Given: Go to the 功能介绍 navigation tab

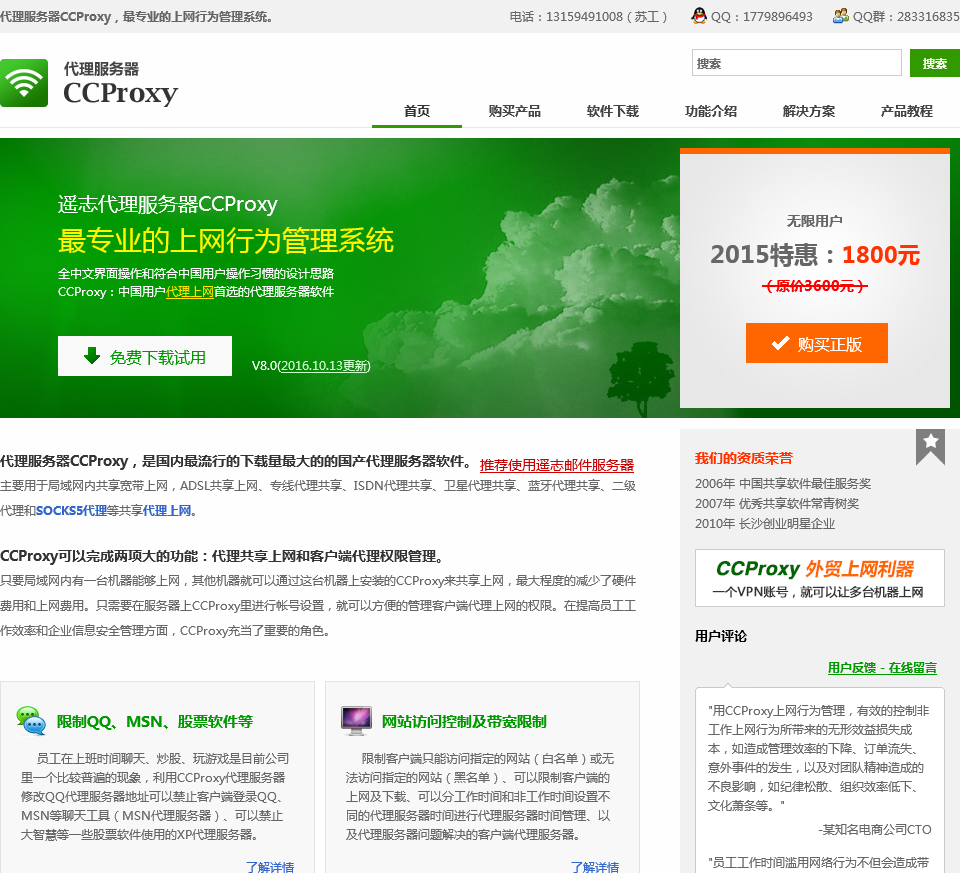Looking at the screenshot, I should pos(711,111).
